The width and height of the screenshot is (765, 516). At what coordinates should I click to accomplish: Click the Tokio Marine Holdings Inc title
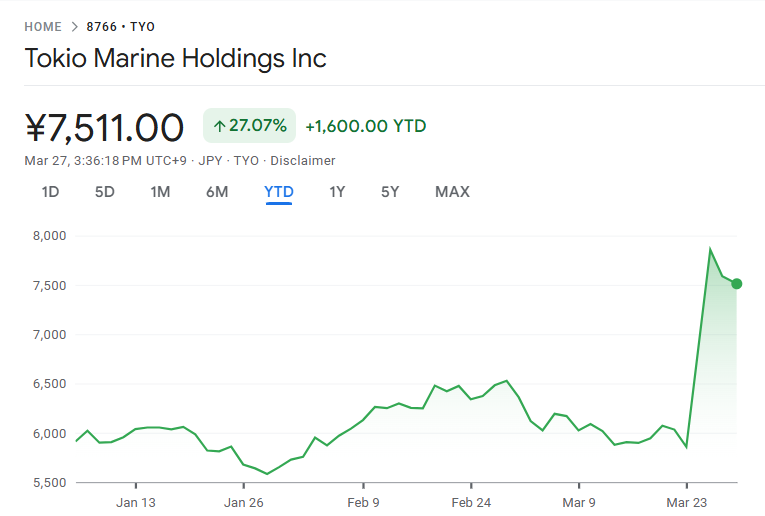(175, 58)
